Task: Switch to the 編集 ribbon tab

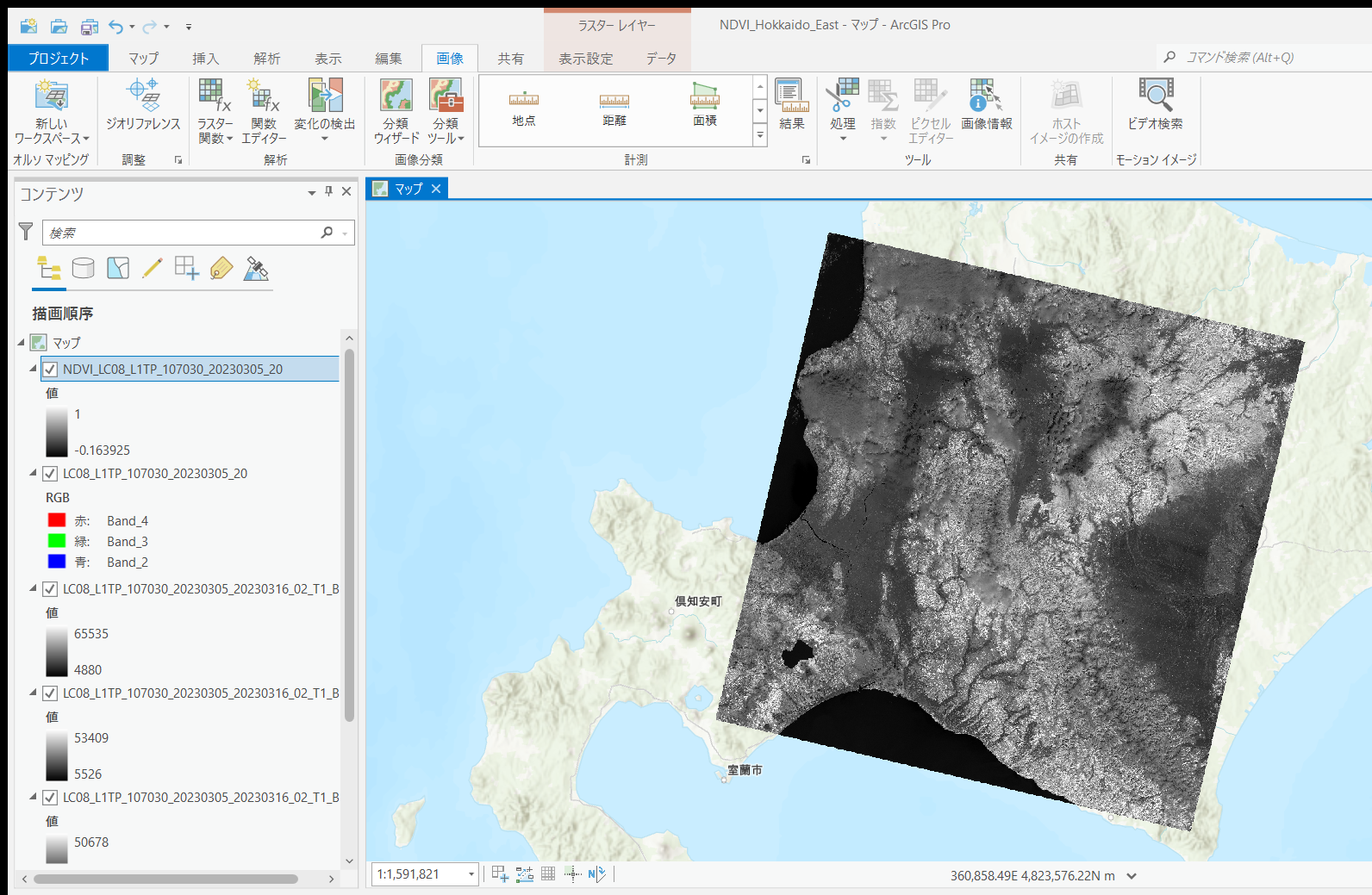Action: [x=389, y=58]
